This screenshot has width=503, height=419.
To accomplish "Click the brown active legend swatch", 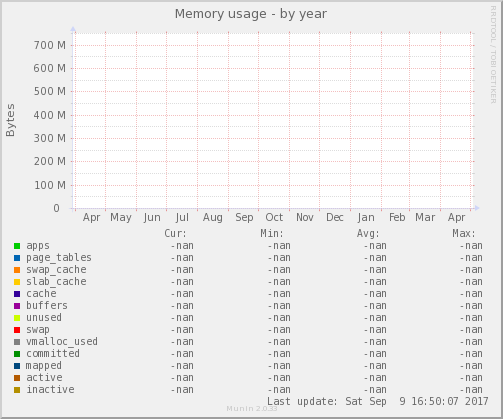I will 17,378.
